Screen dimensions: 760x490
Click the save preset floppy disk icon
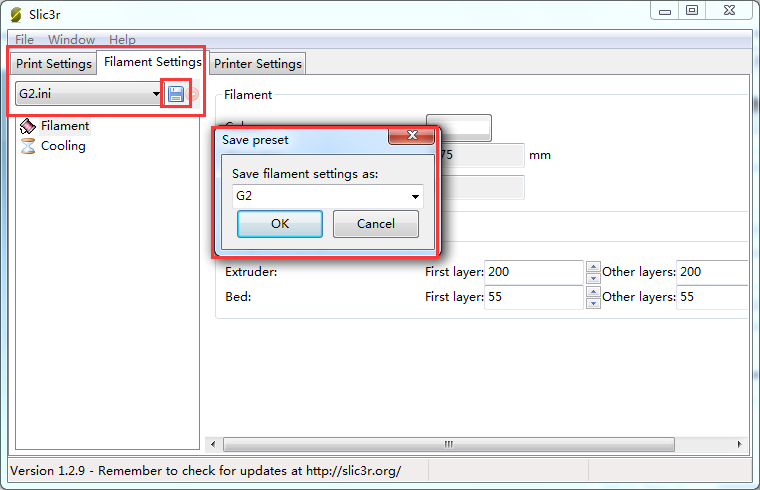(x=175, y=94)
